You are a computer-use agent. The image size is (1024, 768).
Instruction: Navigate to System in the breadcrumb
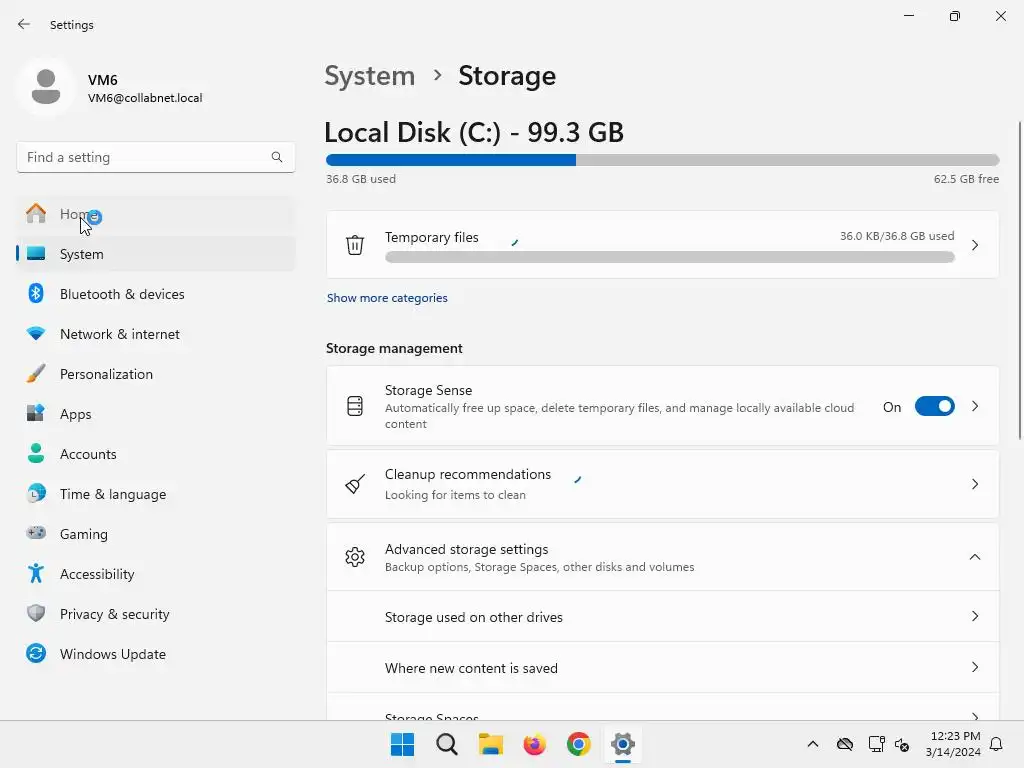tap(370, 76)
